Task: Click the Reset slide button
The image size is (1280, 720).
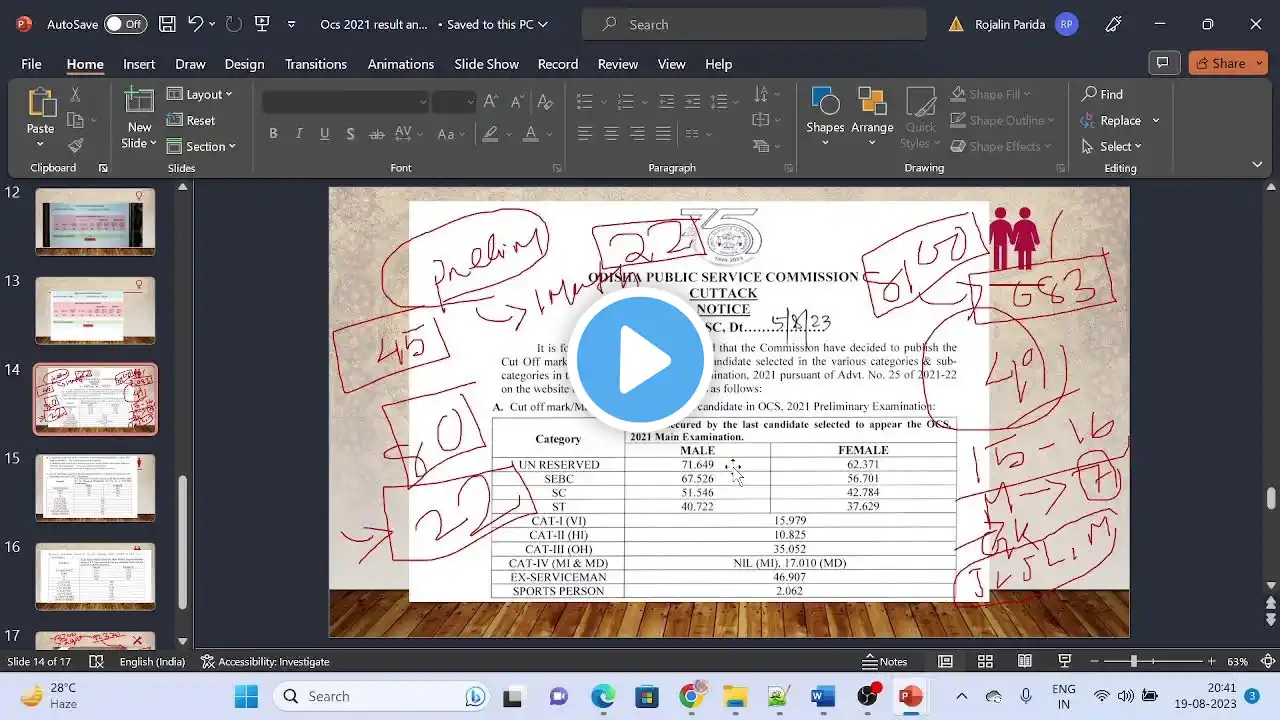Action: tap(191, 120)
